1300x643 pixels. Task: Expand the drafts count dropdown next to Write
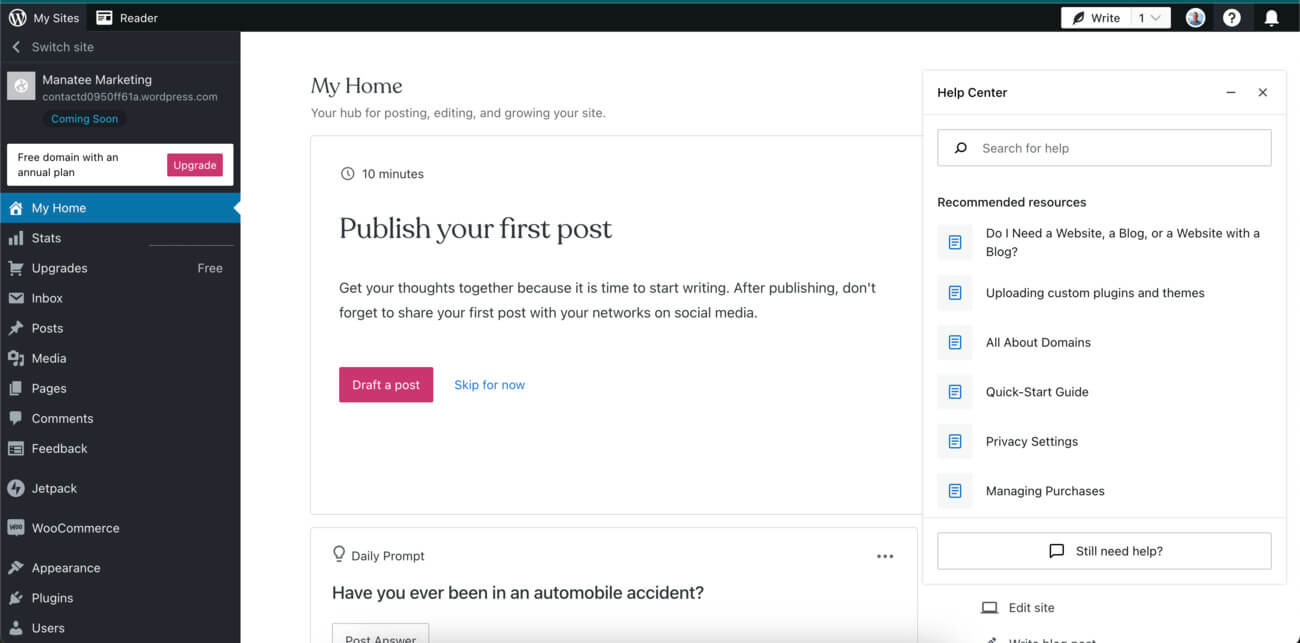(x=1150, y=17)
